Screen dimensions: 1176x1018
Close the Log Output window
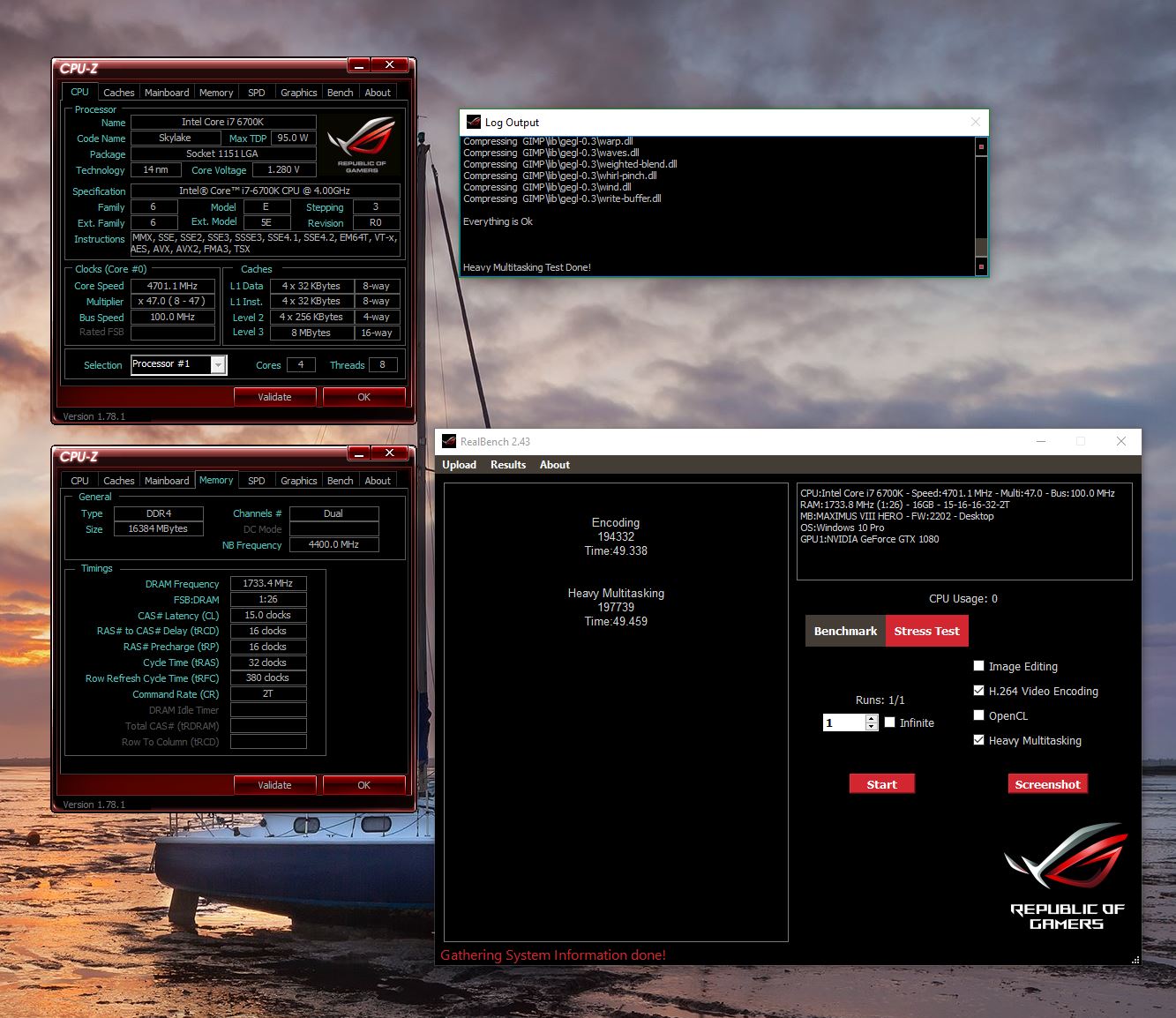click(x=975, y=122)
